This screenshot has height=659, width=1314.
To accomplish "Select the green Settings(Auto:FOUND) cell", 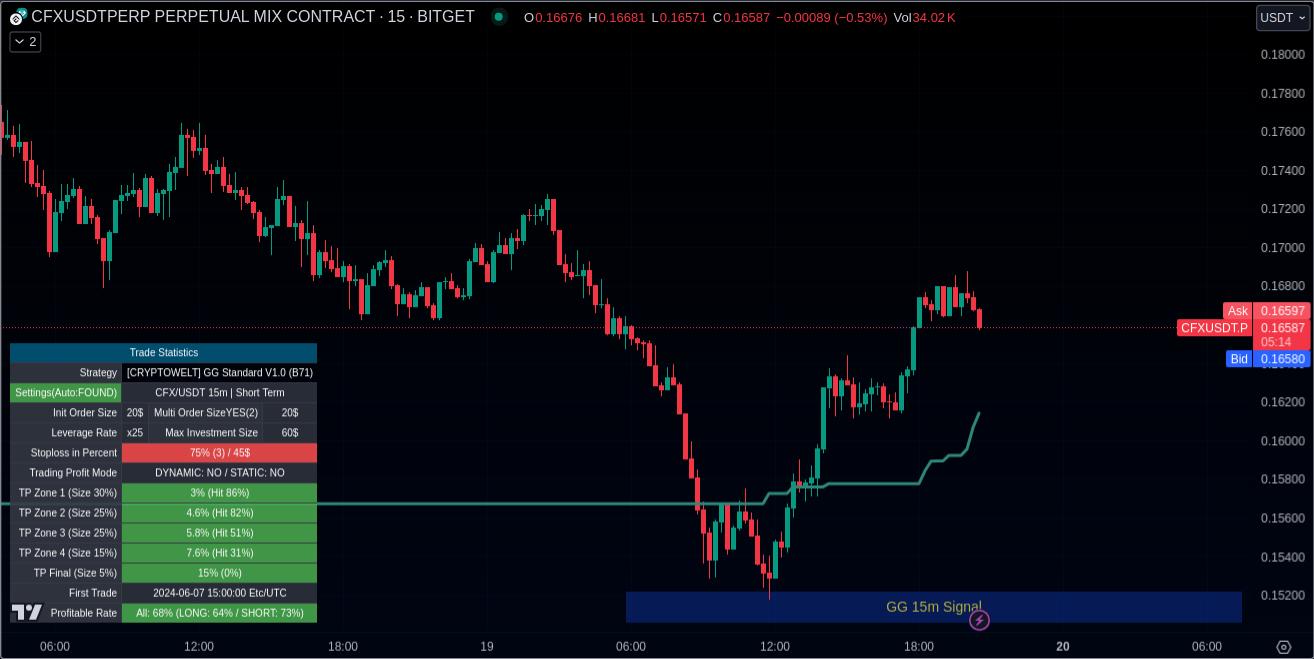I will point(66,393).
